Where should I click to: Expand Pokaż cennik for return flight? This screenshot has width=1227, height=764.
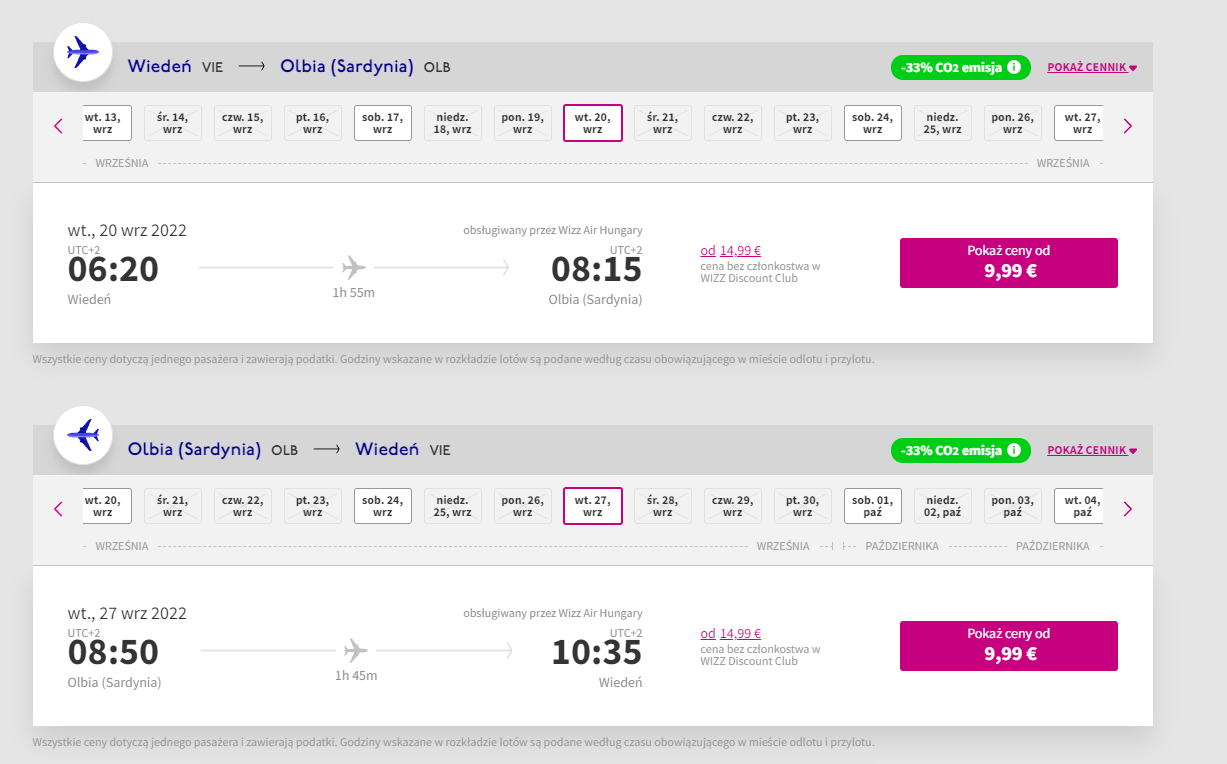click(1092, 451)
